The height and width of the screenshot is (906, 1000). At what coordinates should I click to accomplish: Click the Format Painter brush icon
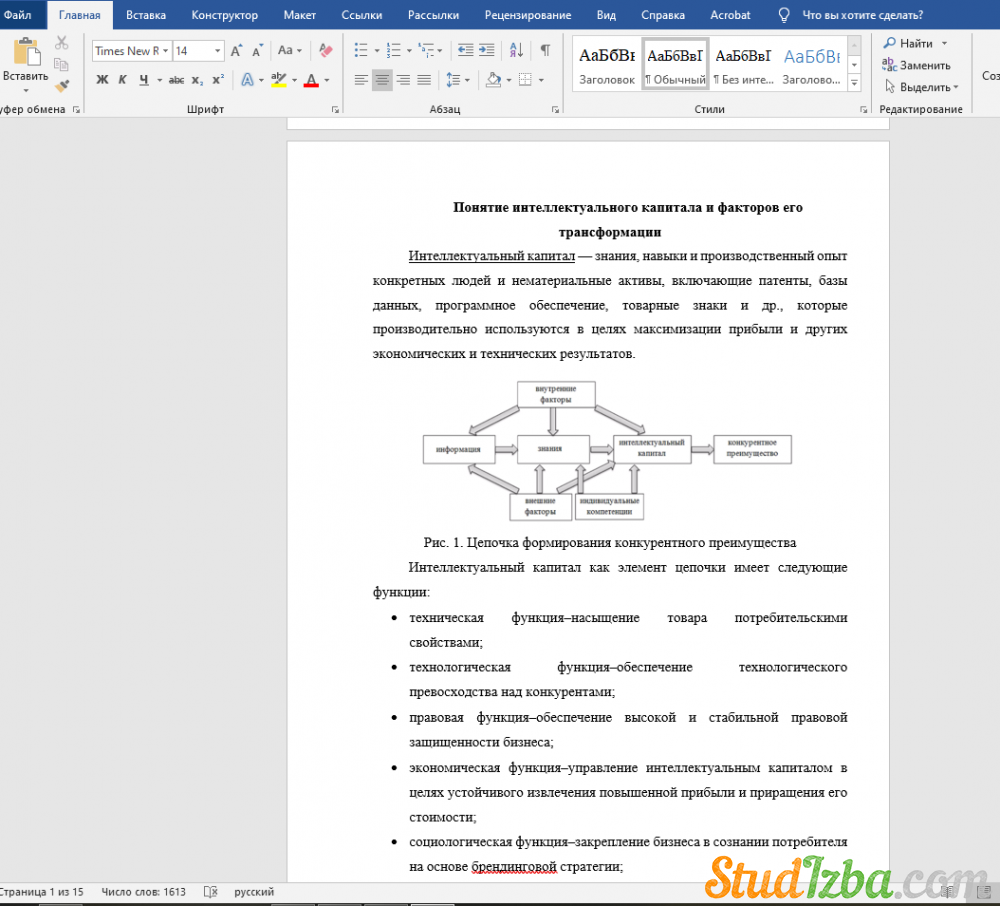[x=61, y=85]
